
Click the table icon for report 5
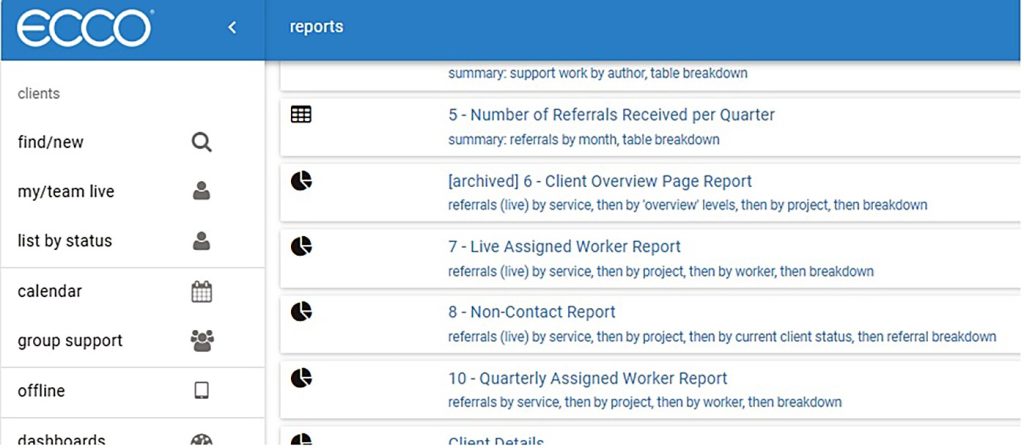pyautogui.click(x=301, y=115)
